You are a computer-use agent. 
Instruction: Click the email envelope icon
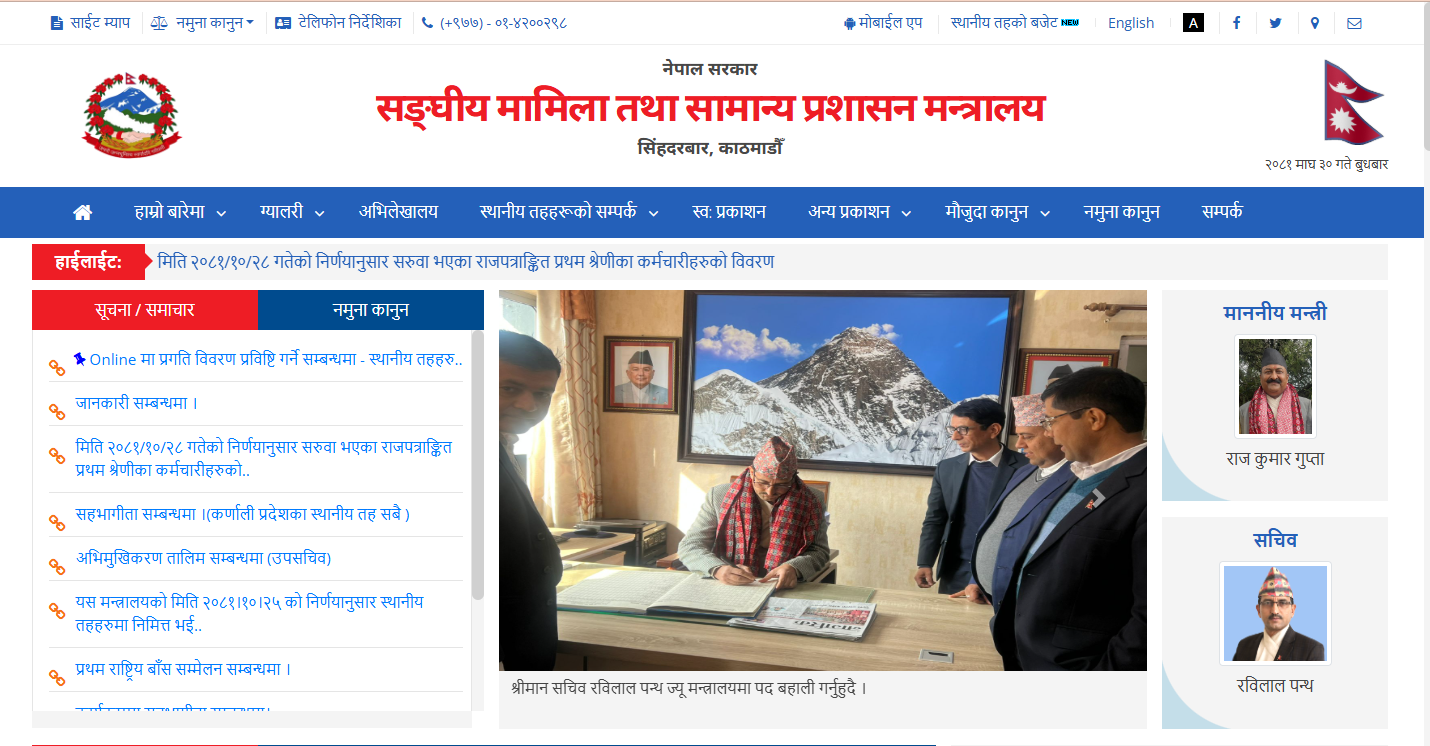[1354, 23]
